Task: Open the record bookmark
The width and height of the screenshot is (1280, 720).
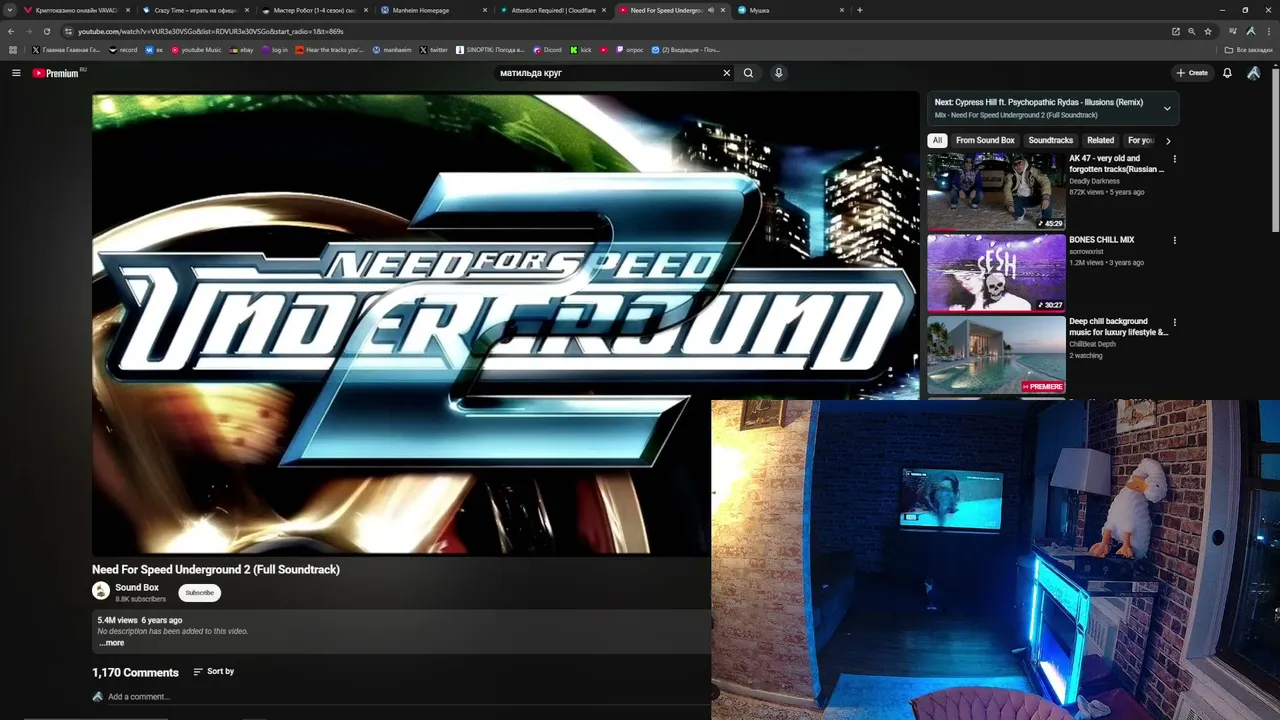Action: (x=123, y=50)
